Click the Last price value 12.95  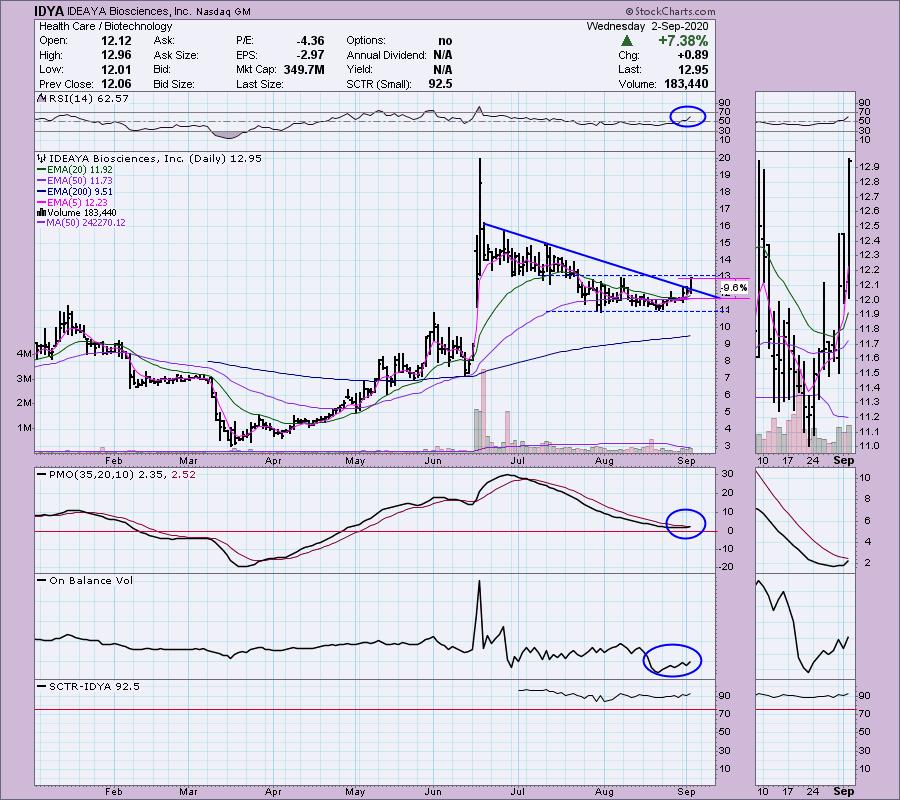[x=693, y=69]
